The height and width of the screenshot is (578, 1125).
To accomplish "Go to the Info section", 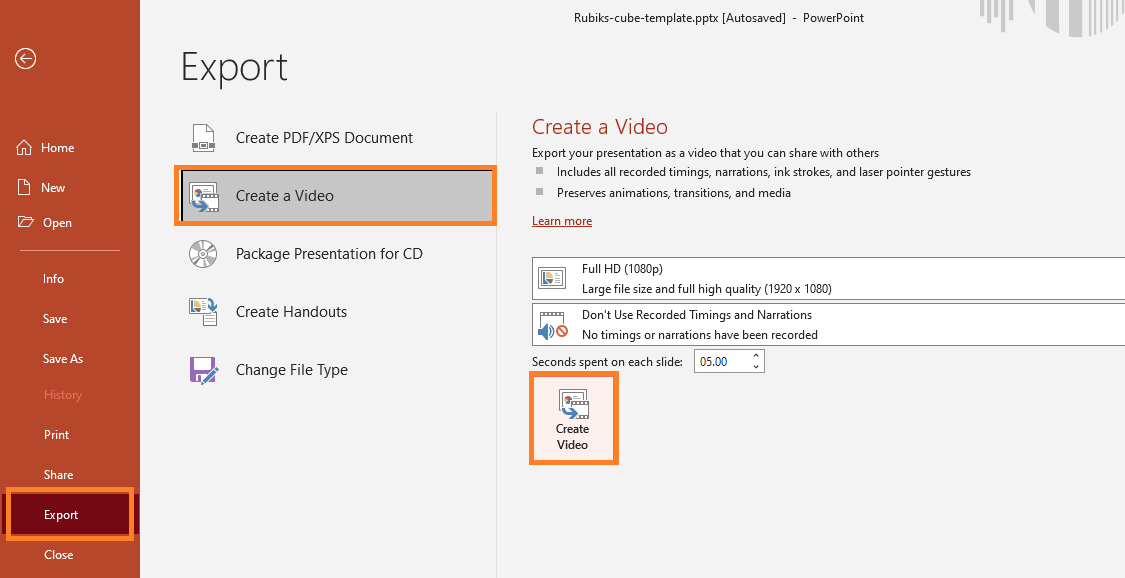I will [x=53, y=278].
